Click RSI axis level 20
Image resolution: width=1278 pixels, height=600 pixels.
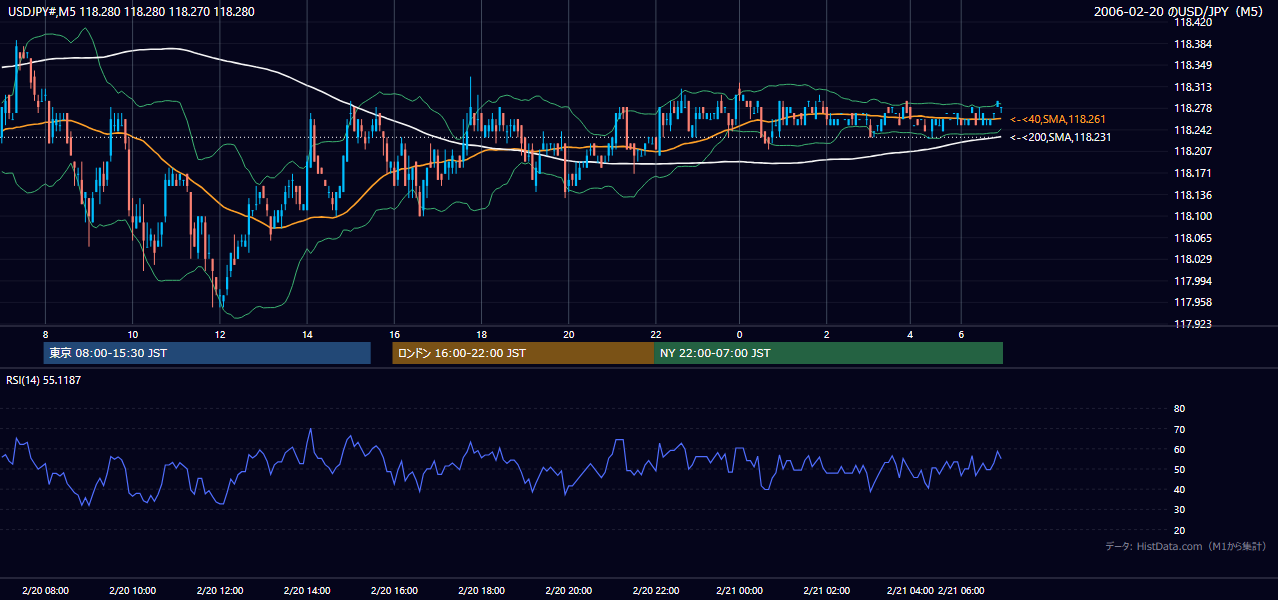[1179, 530]
